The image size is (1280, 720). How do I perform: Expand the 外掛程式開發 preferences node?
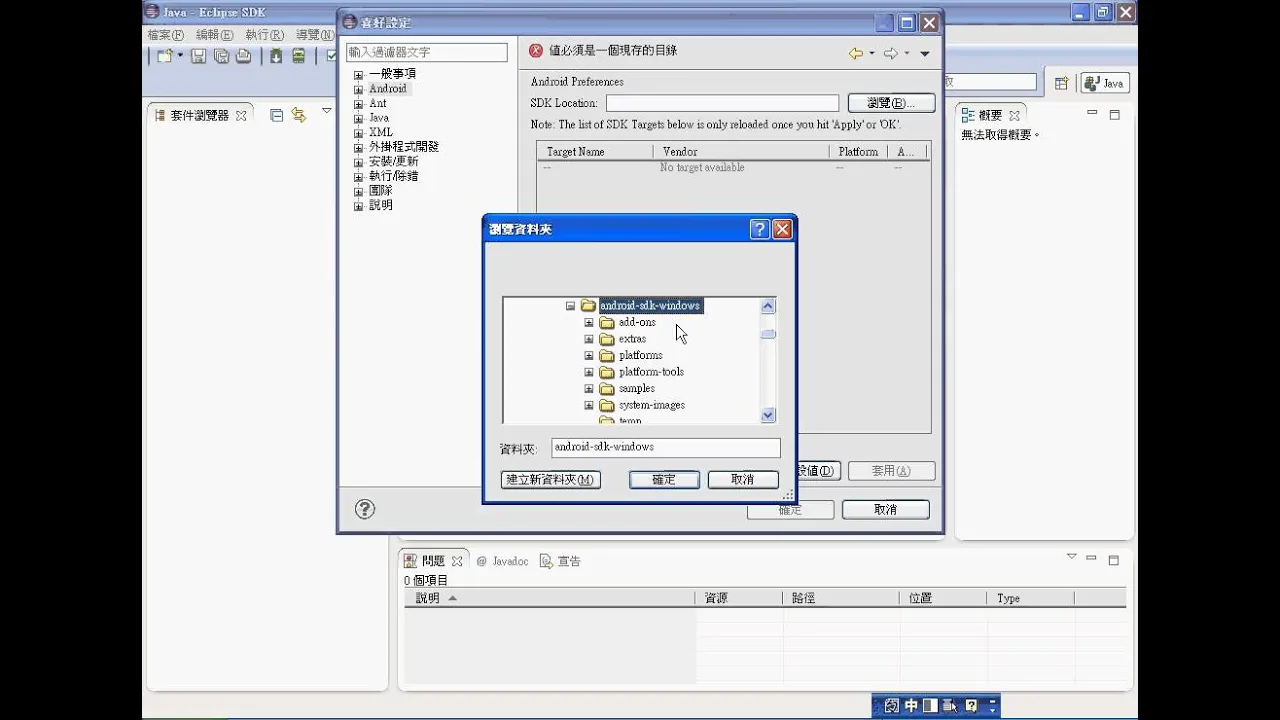coord(358,148)
